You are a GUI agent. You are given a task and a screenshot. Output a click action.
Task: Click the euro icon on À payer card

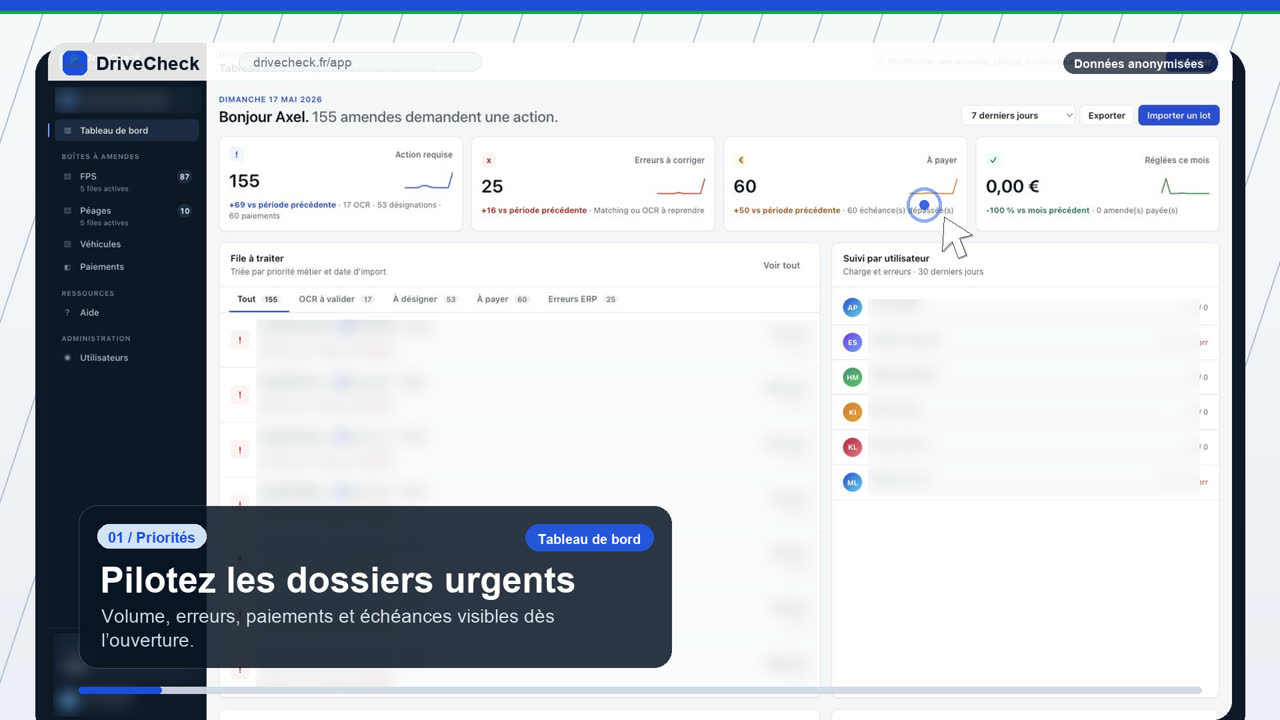click(x=741, y=160)
